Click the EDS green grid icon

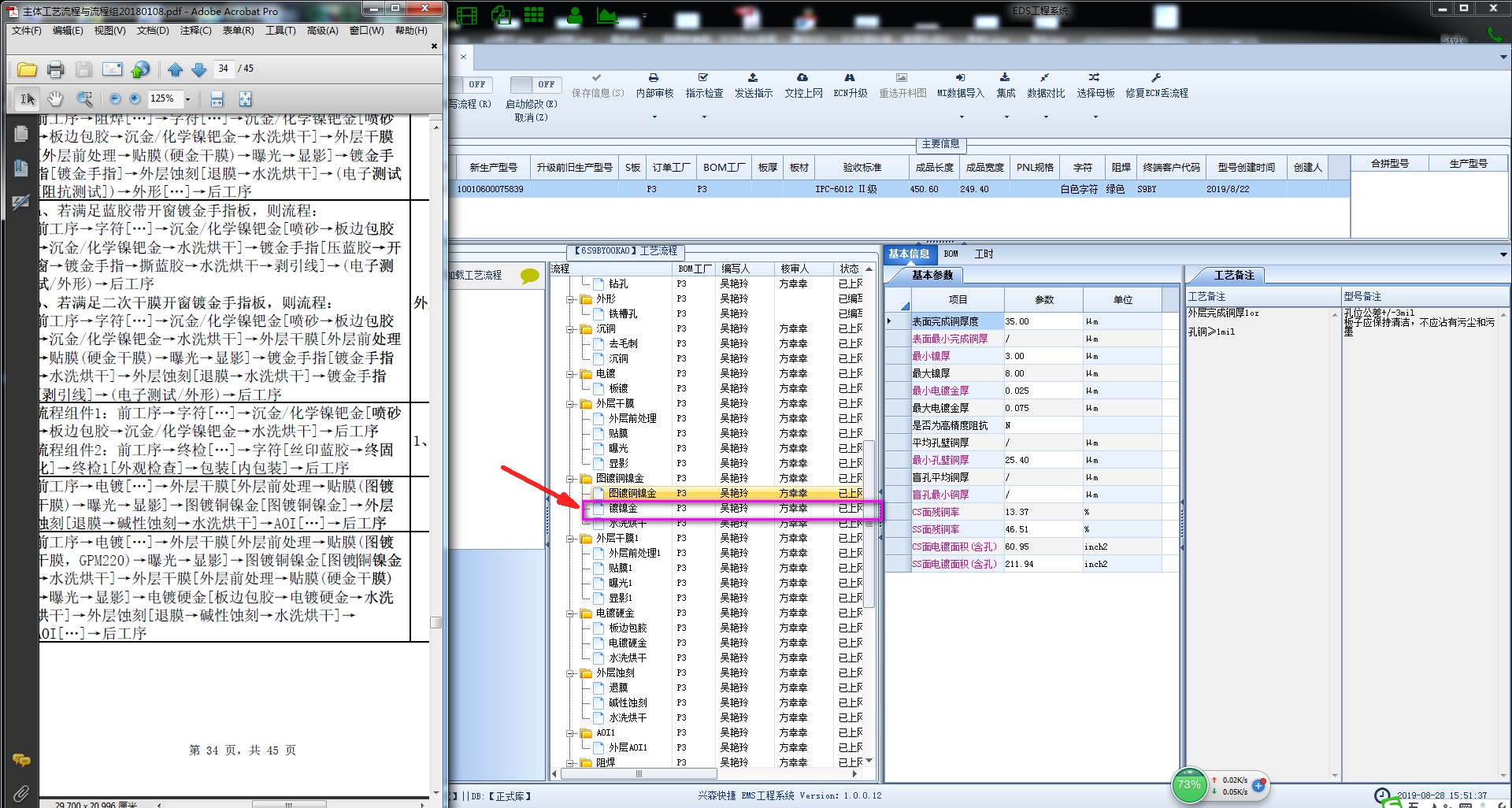[x=534, y=15]
